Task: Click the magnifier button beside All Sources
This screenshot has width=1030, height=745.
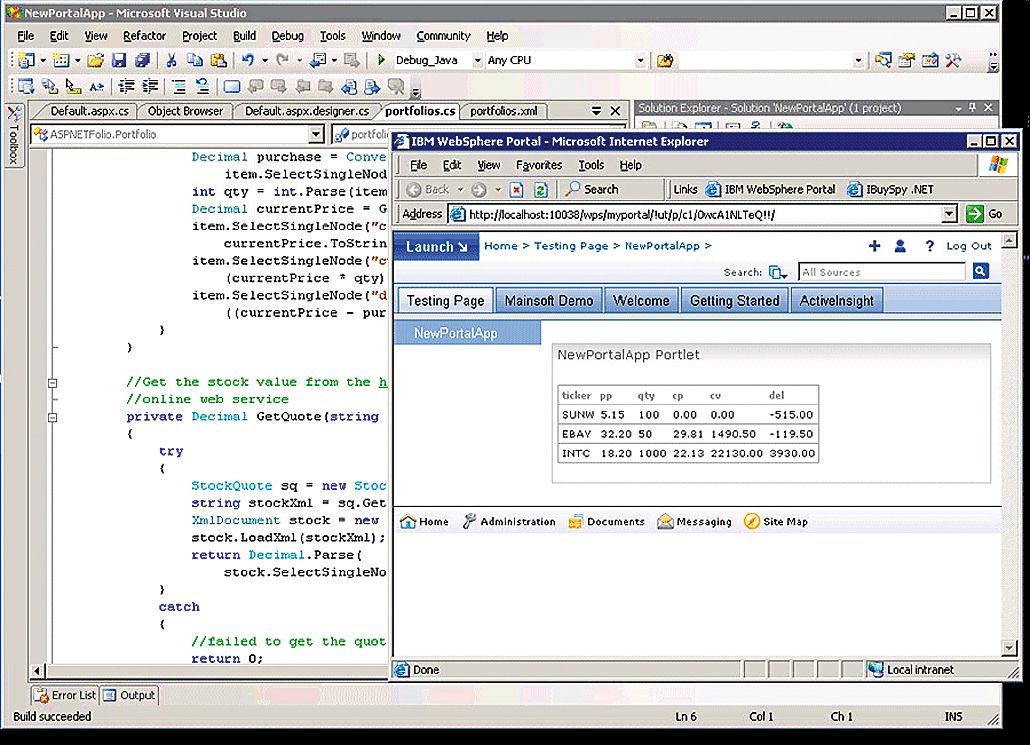Action: tap(980, 271)
